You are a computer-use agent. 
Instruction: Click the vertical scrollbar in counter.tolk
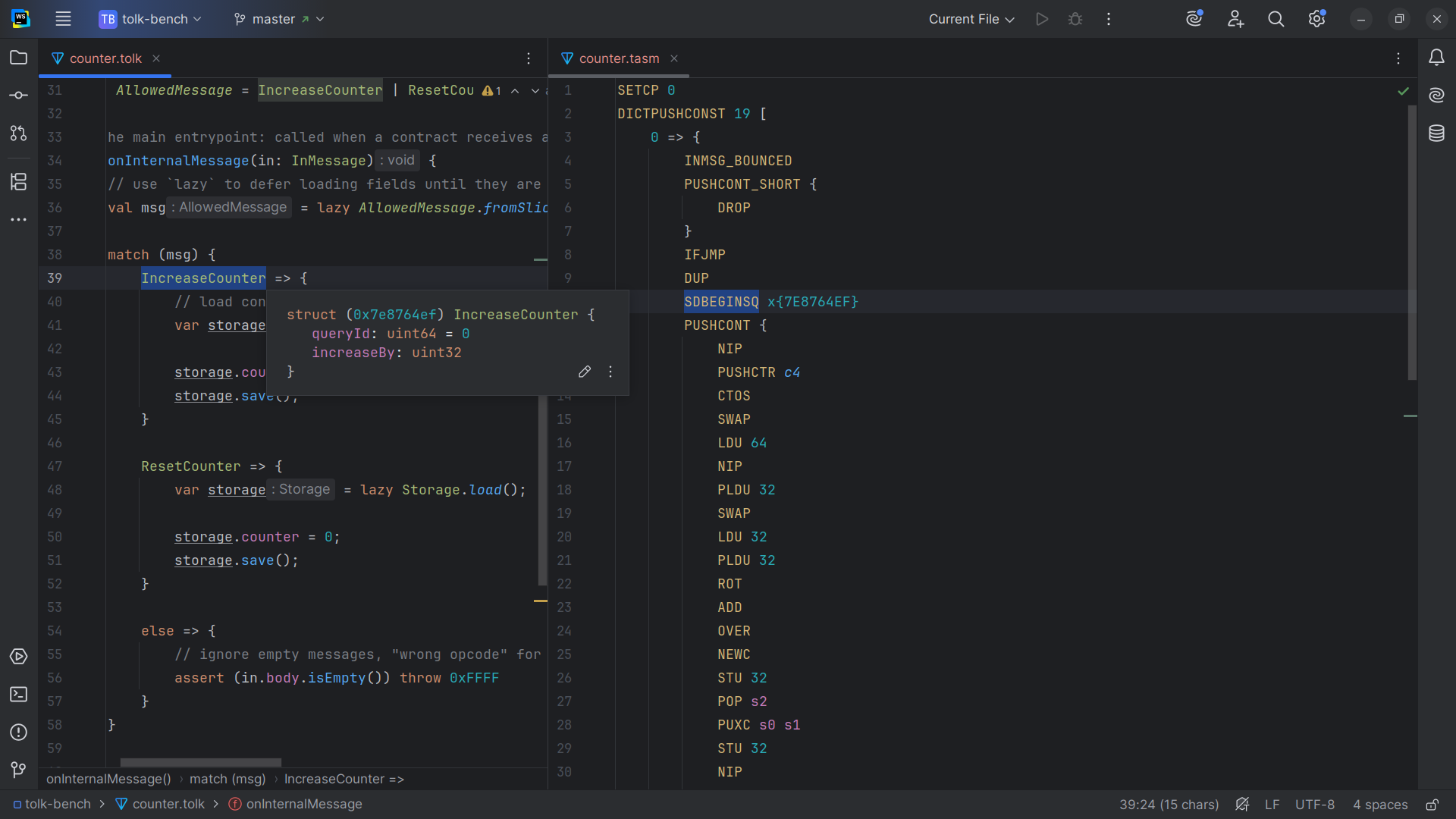[542, 490]
